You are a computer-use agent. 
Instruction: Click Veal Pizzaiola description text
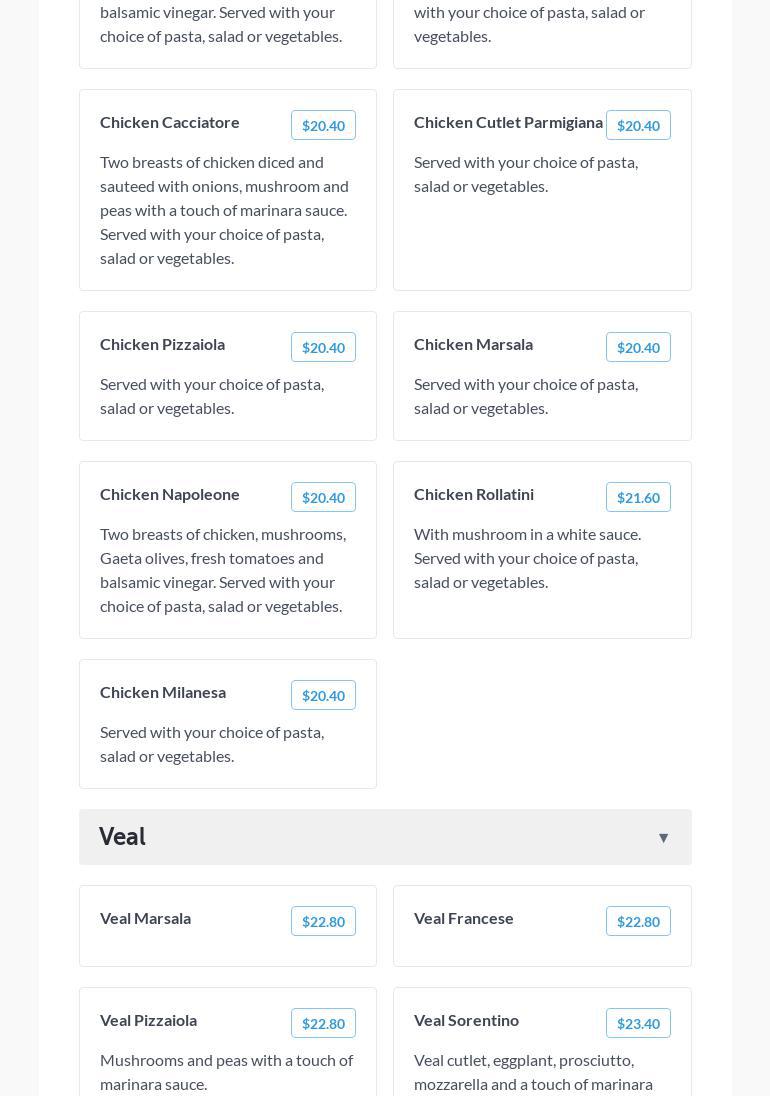pyautogui.click(x=226, y=1072)
